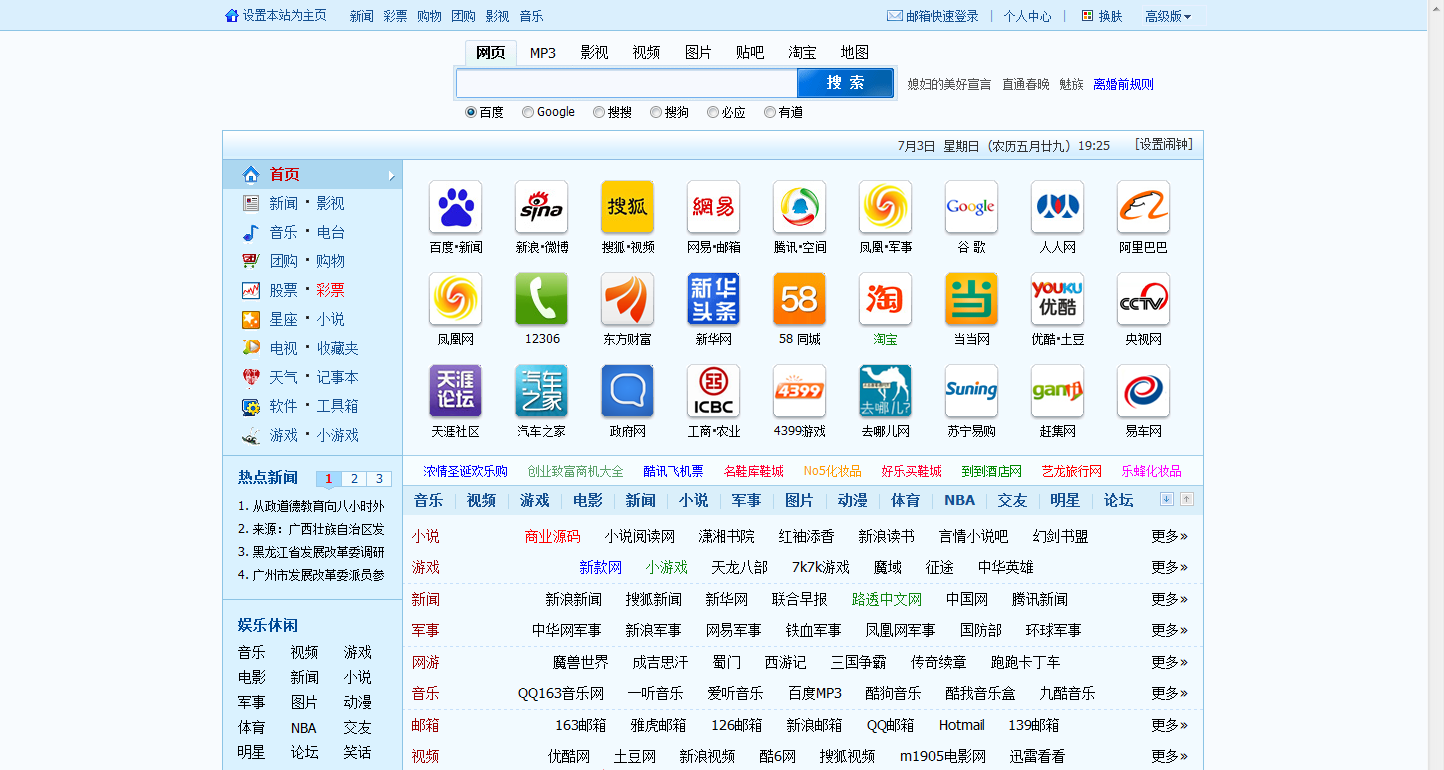This screenshot has width=1444, height=770.
Task: Switch to the MP3 search tab
Action: 543,53
